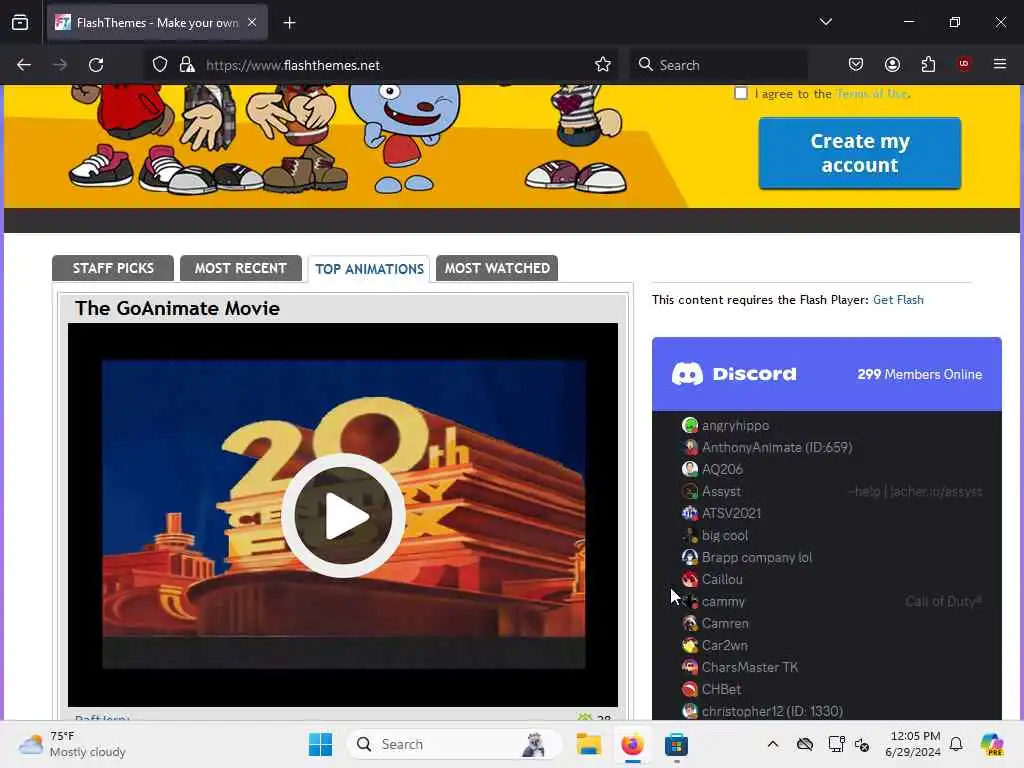The height and width of the screenshot is (768, 1024).
Task: Select the Top Animations tab
Action: pyautogui.click(x=369, y=269)
